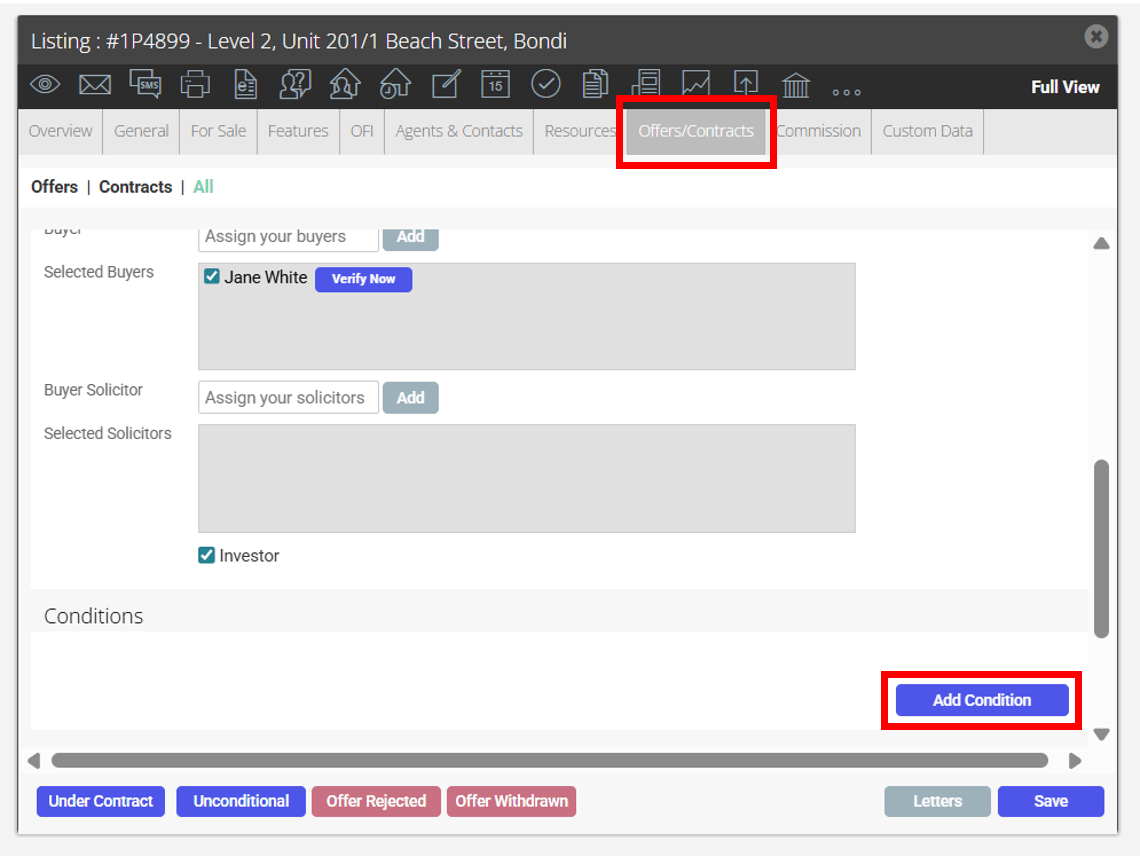
Task: Send SMS via the SMS icon
Action: [x=145, y=84]
